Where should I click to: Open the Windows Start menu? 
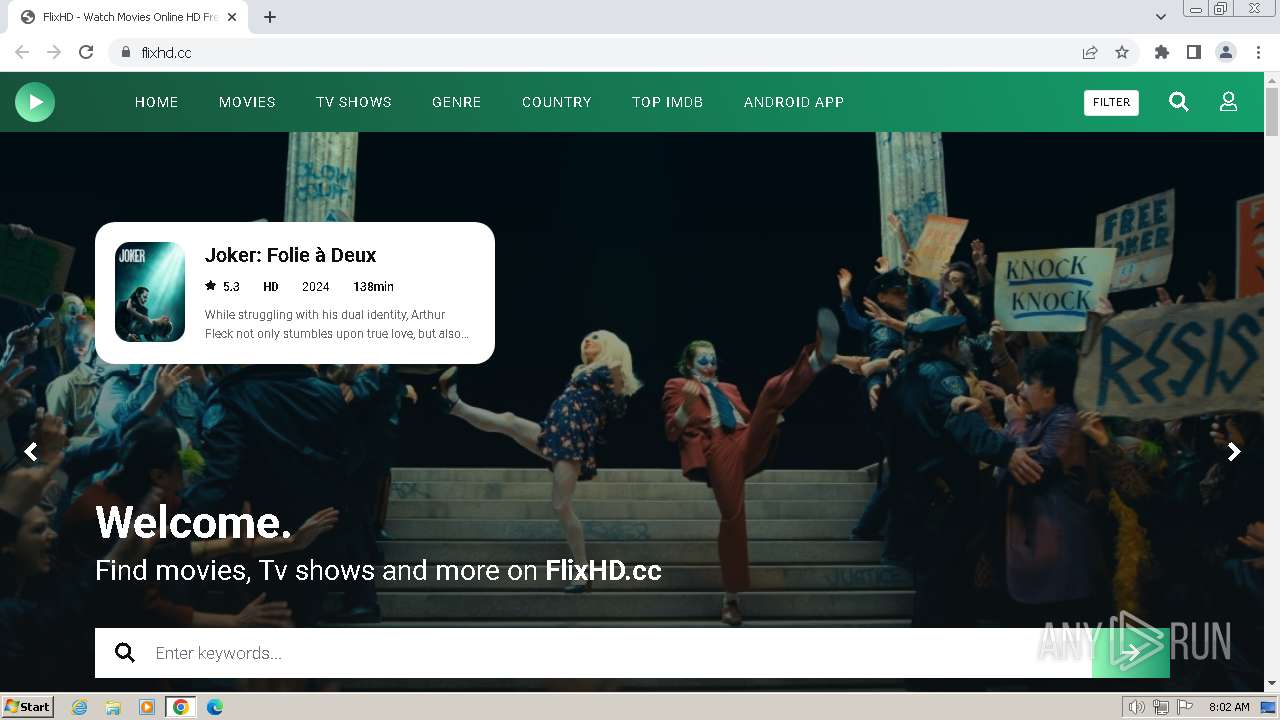[x=28, y=707]
